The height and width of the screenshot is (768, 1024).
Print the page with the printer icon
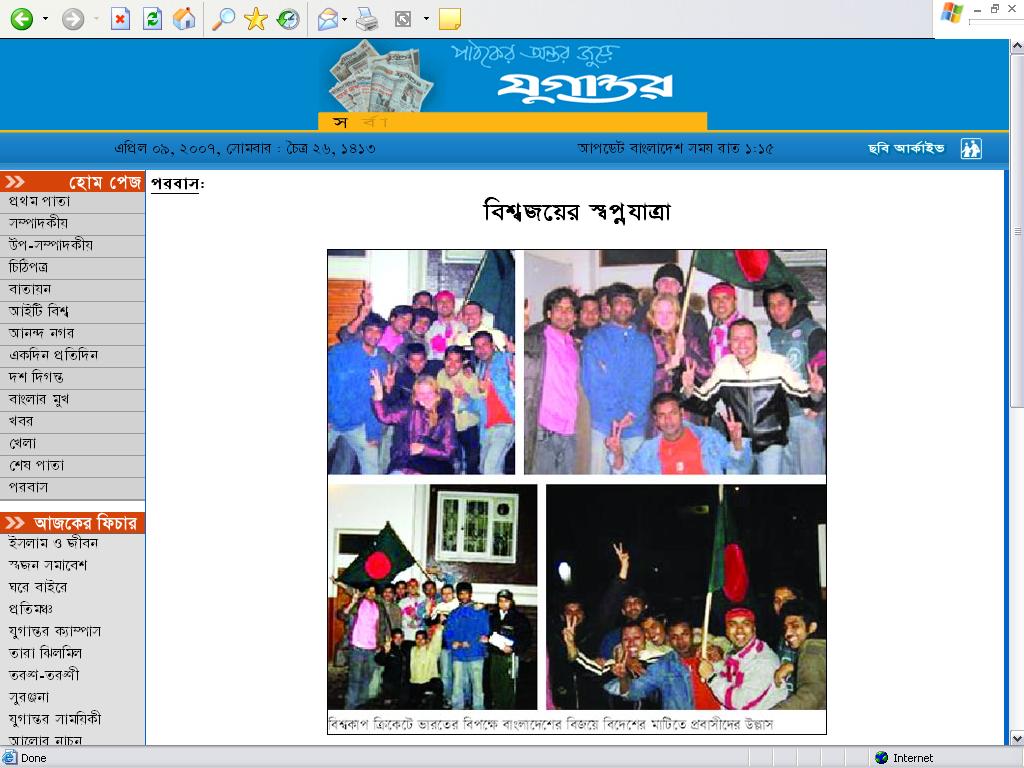[x=367, y=20]
